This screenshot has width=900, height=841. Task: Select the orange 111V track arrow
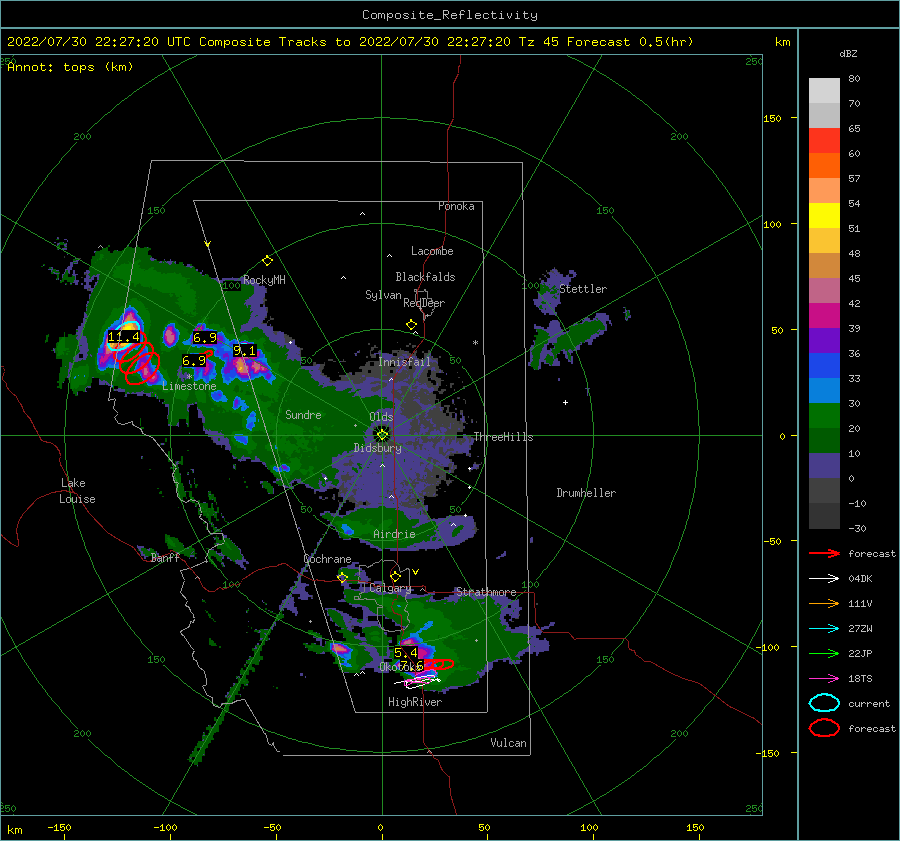coord(824,603)
